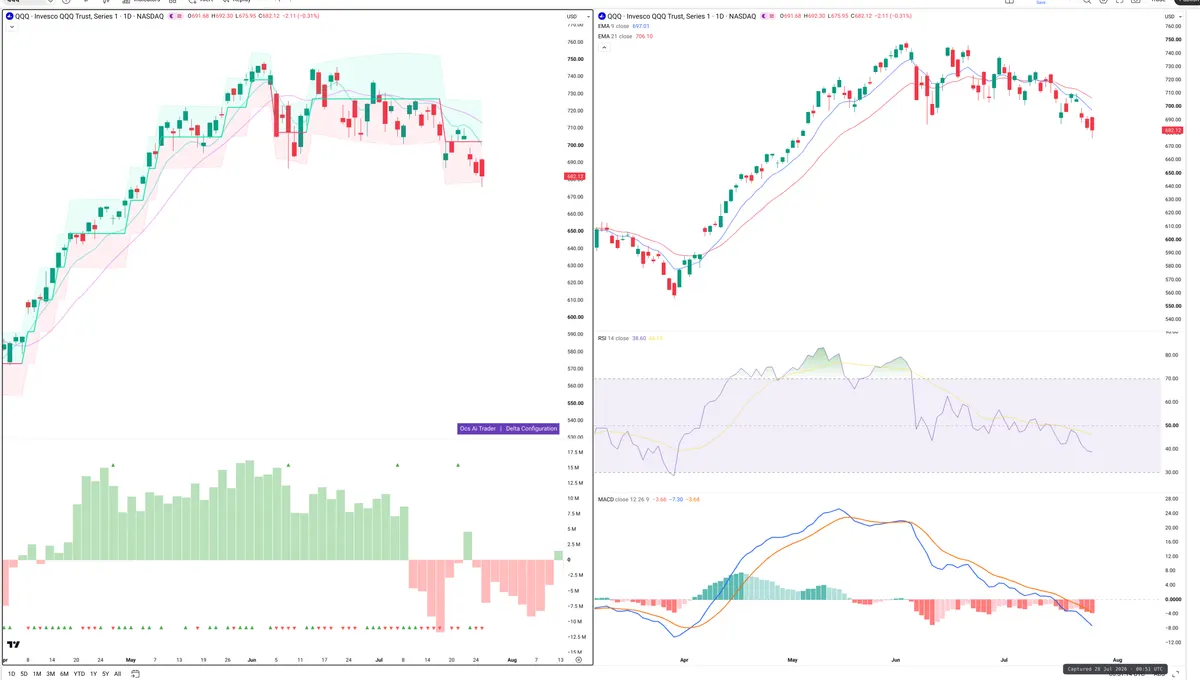Select the MACD close 12 26 9 legend
Image resolution: width=1200 pixels, height=680 pixels.
[x=624, y=499]
